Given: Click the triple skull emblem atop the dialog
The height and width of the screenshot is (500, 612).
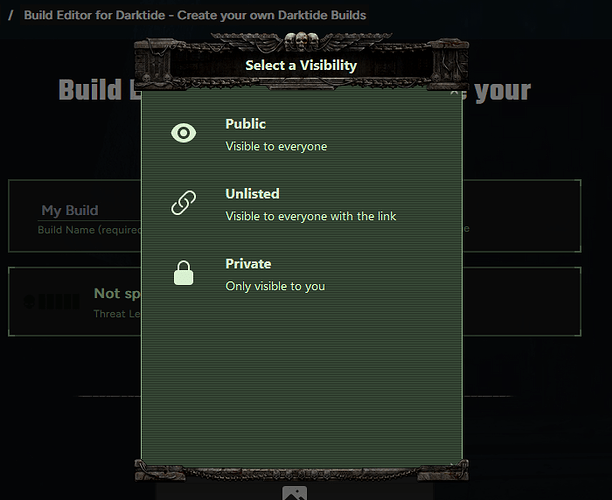Looking at the screenshot, I should tap(301, 42).
